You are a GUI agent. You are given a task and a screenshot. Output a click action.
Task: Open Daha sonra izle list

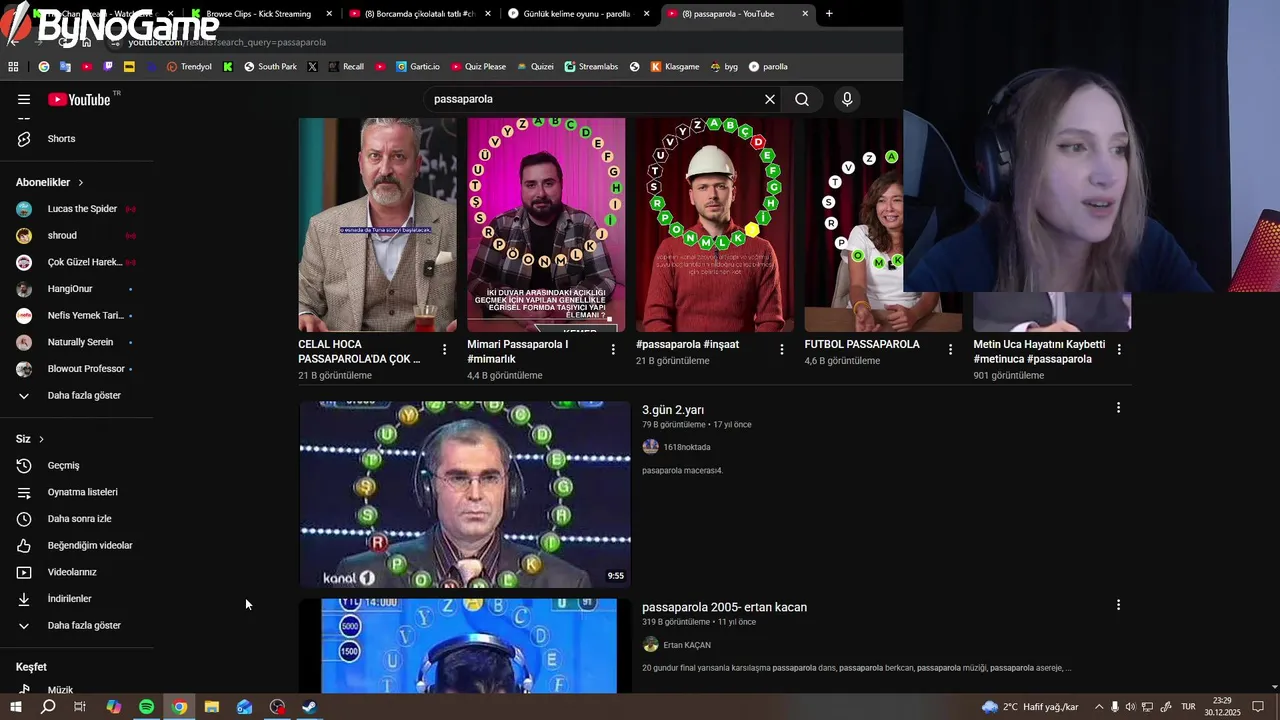point(78,519)
